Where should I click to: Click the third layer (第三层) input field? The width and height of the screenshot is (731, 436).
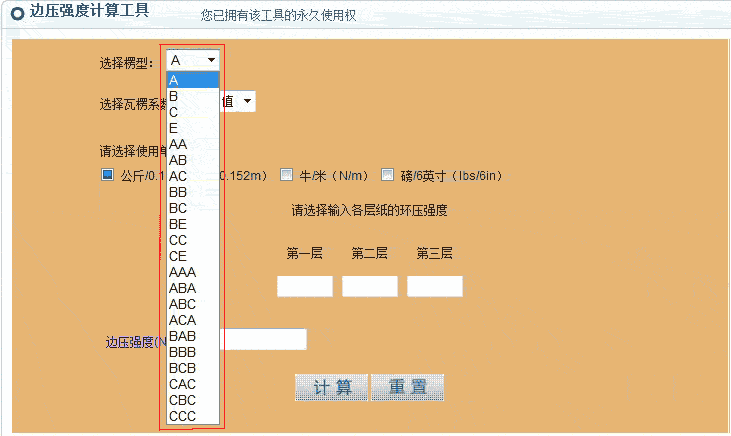click(434, 287)
